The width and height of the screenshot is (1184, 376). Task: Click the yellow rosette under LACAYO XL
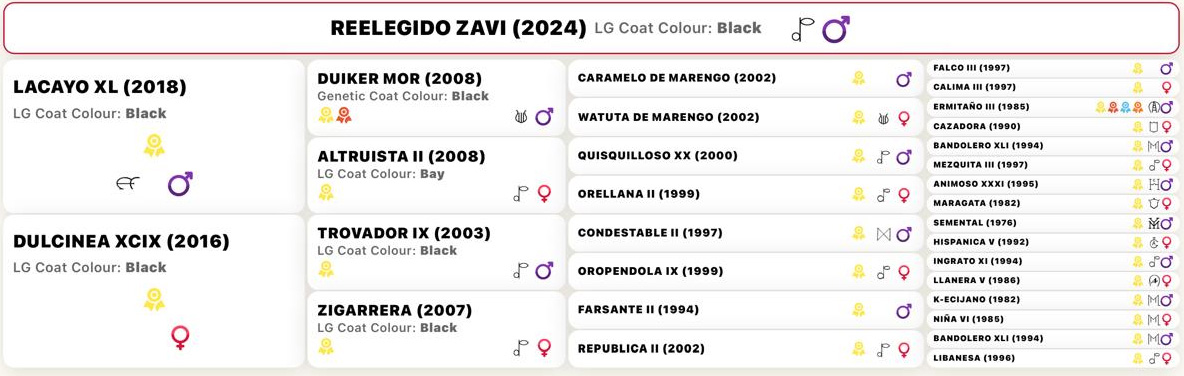[154, 145]
